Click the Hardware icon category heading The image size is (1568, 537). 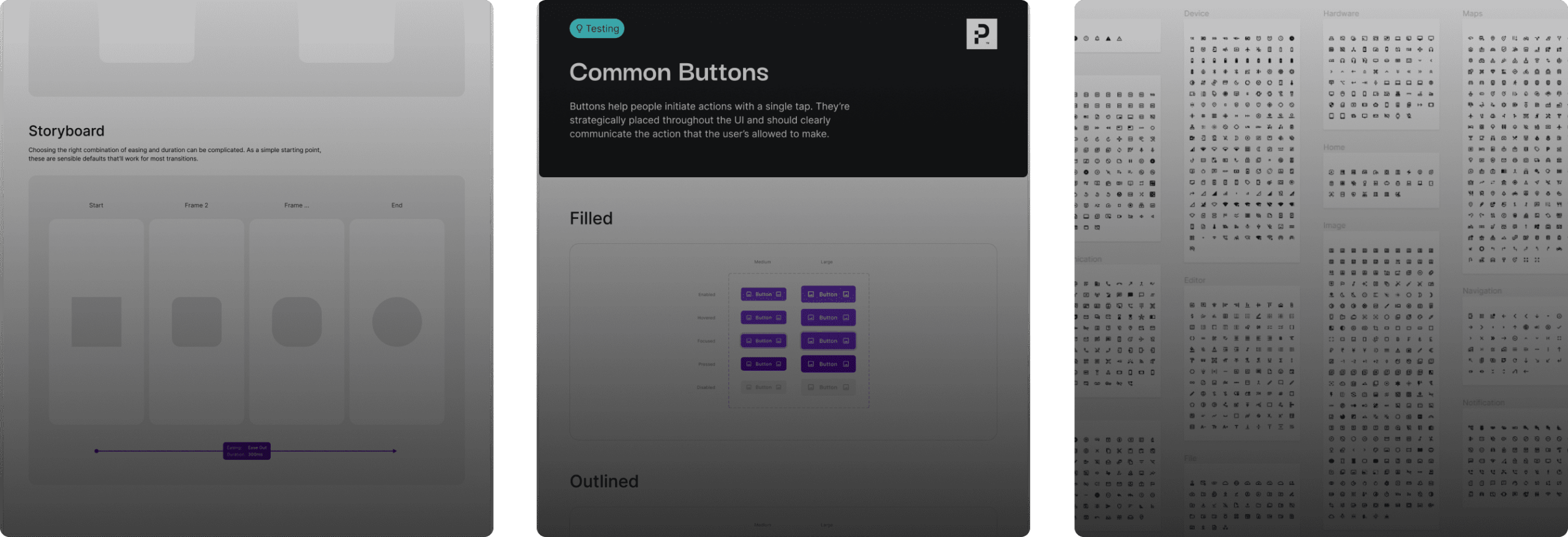click(x=1341, y=13)
